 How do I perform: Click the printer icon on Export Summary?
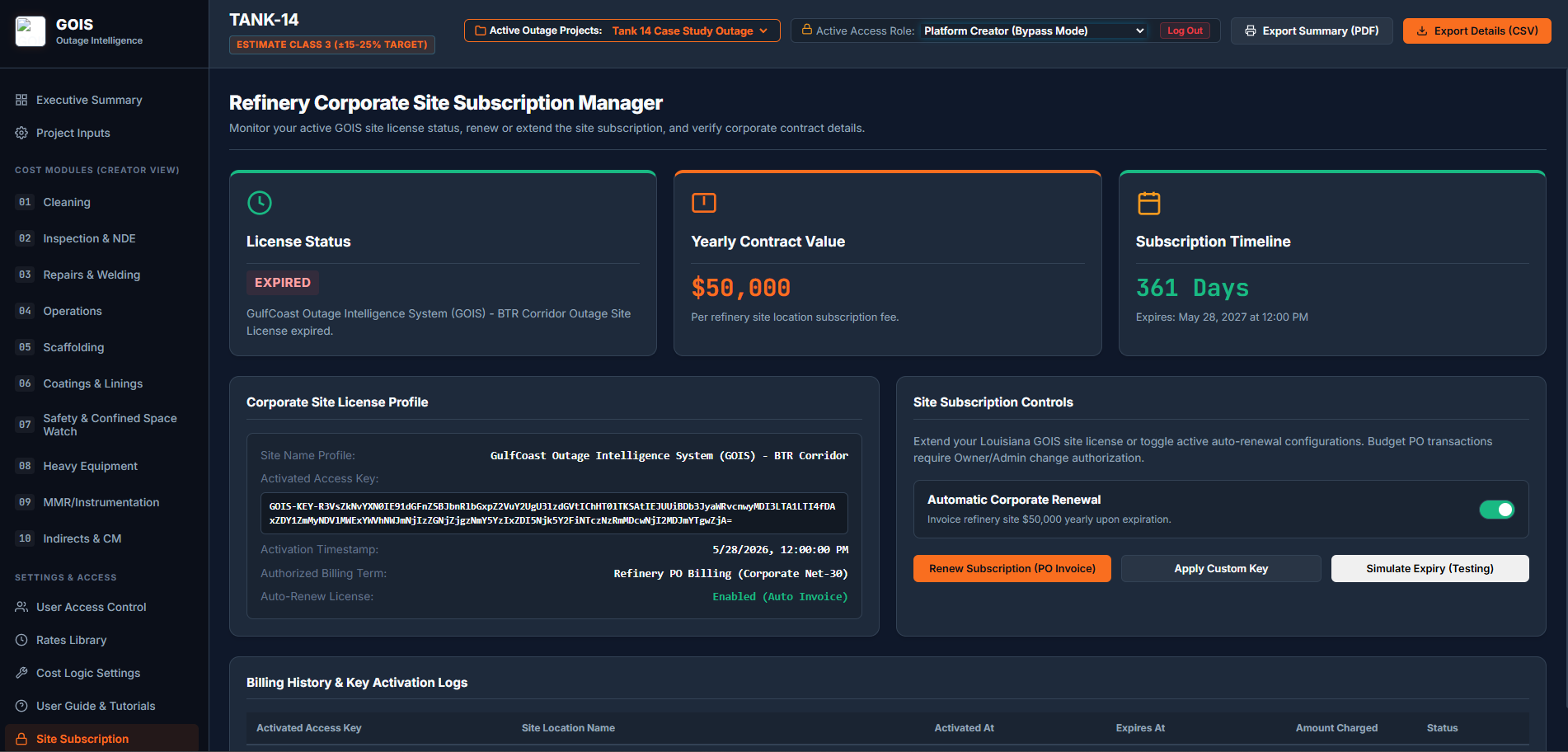pyautogui.click(x=1251, y=31)
